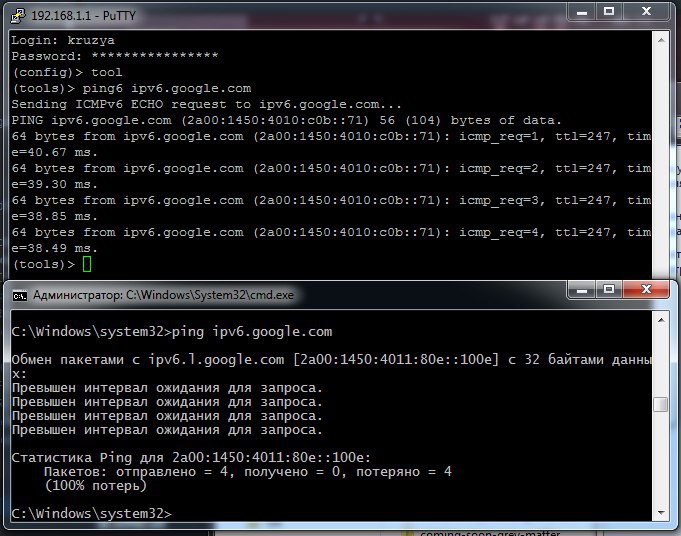This screenshot has width=681, height=536.
Task: Click the 'Пакетов: отправлено = 4' line in cmd
Action: 248,472
